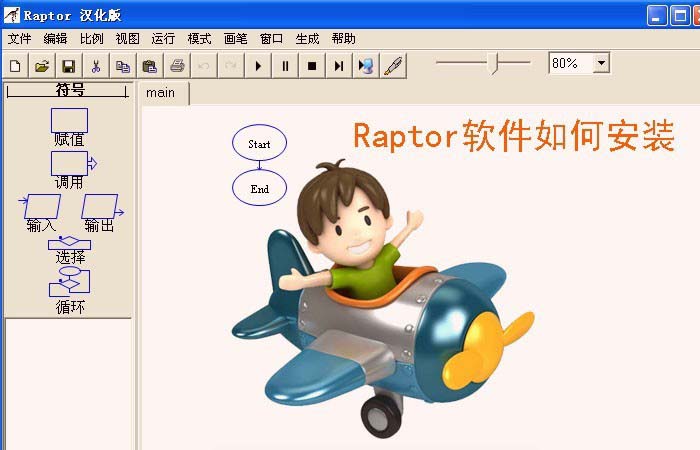This screenshot has height=450, width=700.
Task: Select the Start oval in flowchart
Action: 259,143
